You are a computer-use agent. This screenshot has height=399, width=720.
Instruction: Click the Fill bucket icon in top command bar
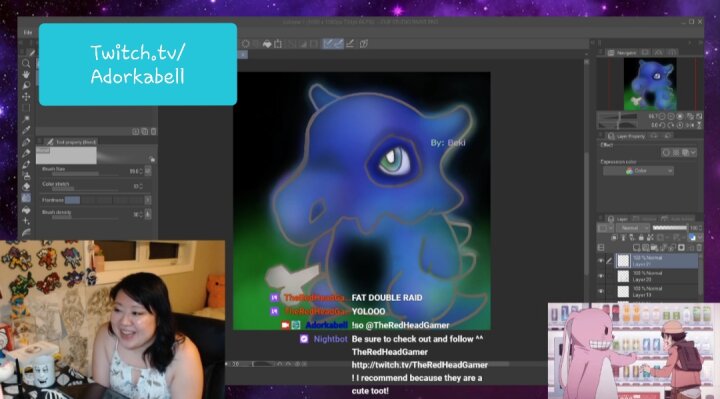click(x=267, y=44)
